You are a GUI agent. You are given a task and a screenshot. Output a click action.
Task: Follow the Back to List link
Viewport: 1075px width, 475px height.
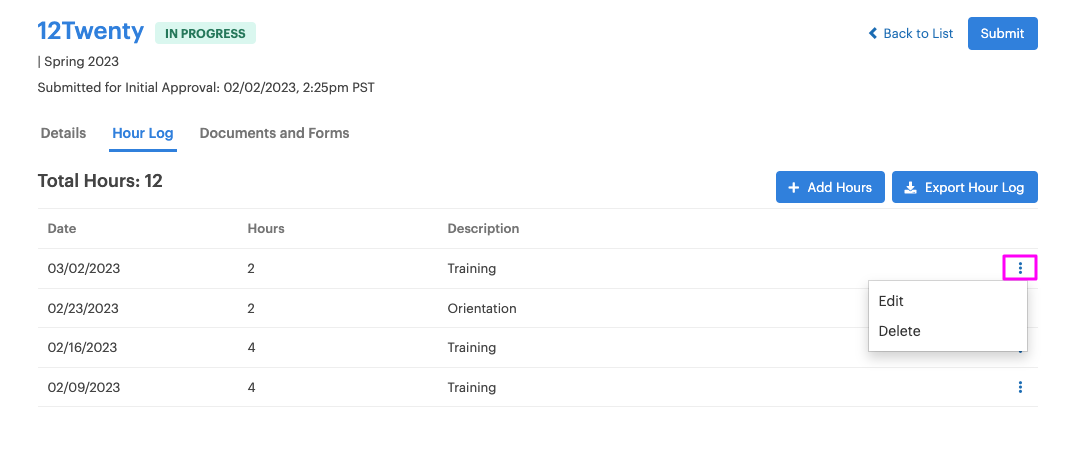click(918, 34)
